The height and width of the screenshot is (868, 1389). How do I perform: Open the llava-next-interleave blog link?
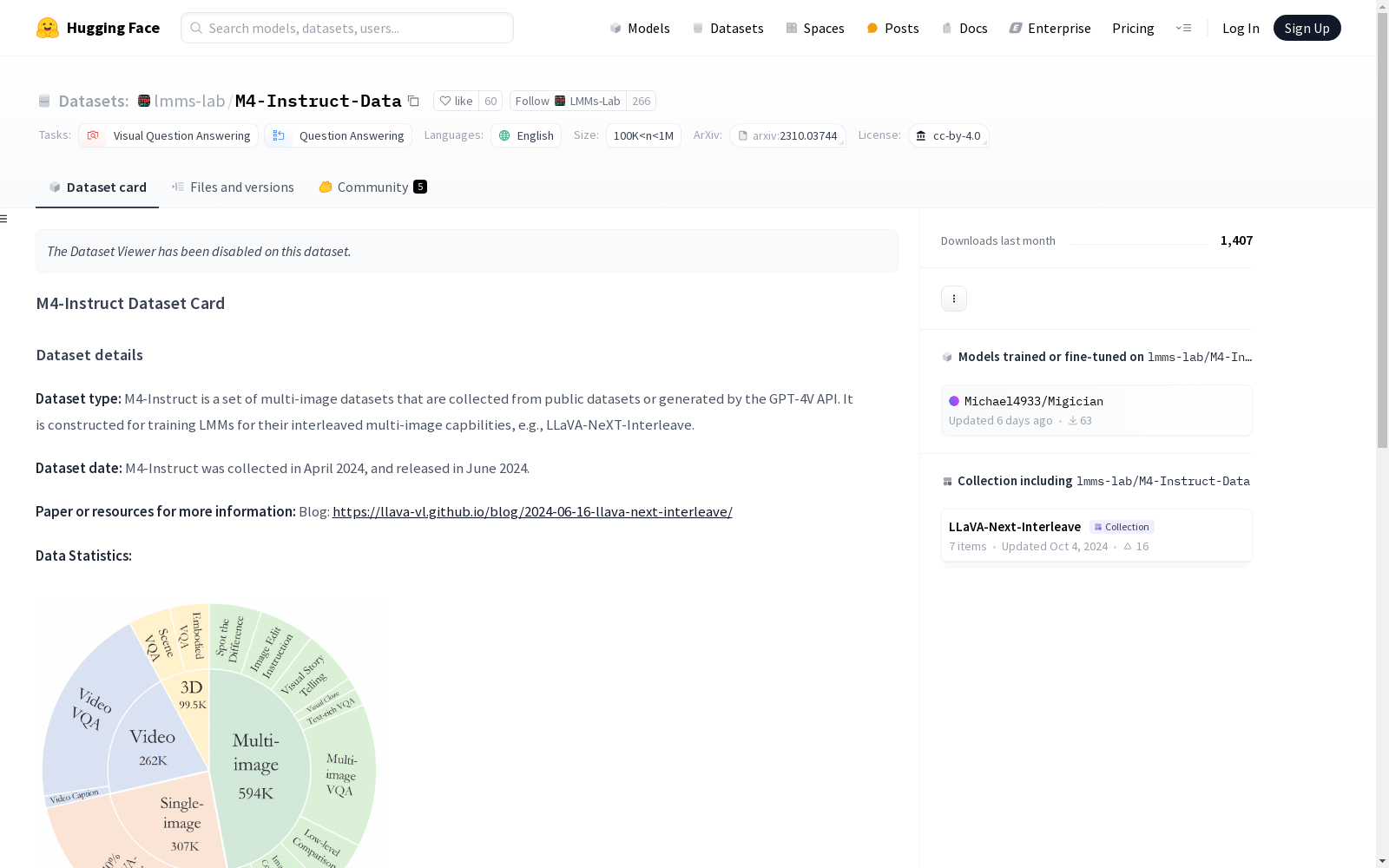tap(532, 512)
